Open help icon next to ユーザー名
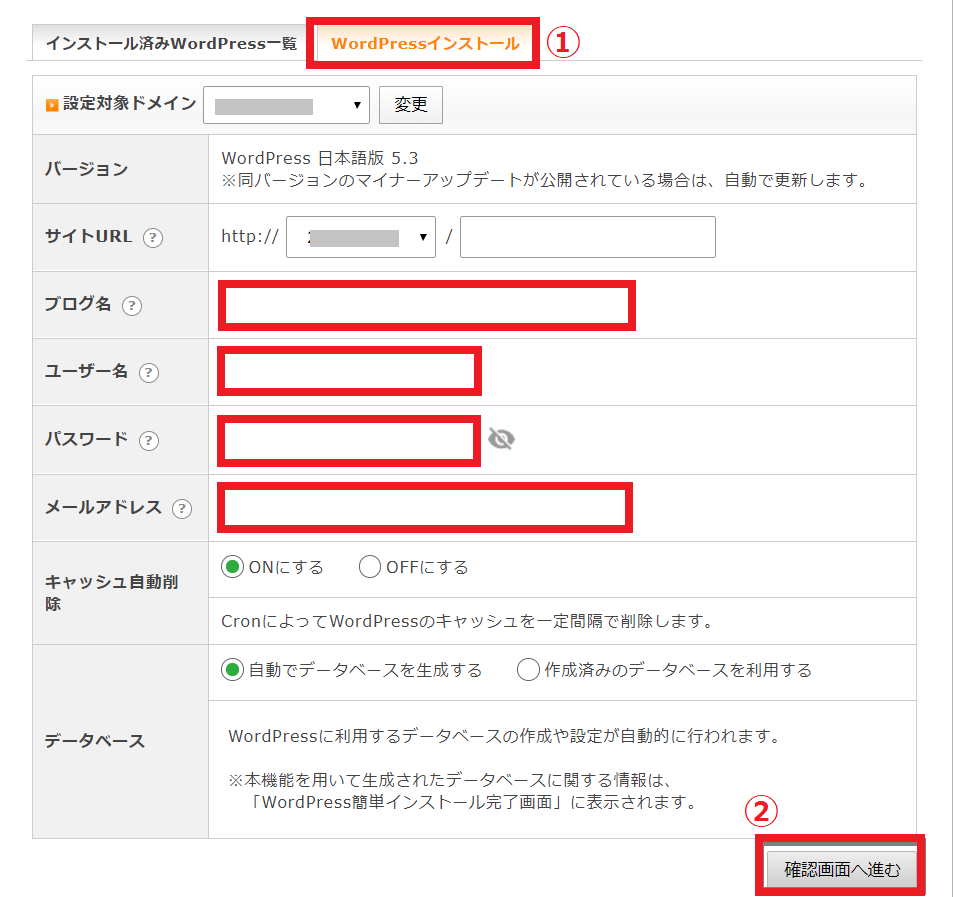Viewport: 953px width, 897px height. pos(149,372)
